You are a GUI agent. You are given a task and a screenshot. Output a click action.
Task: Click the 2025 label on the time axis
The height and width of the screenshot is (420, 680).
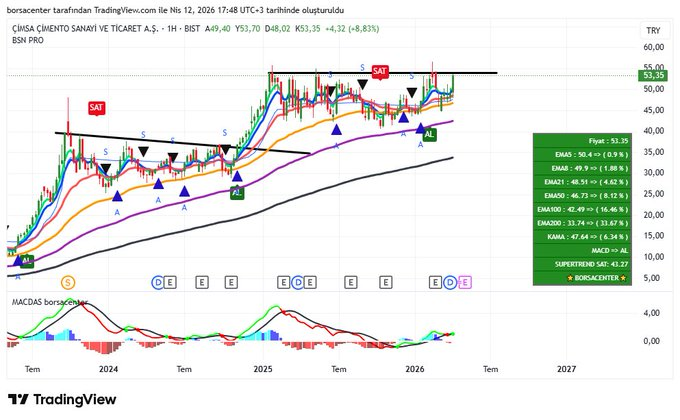point(263,369)
